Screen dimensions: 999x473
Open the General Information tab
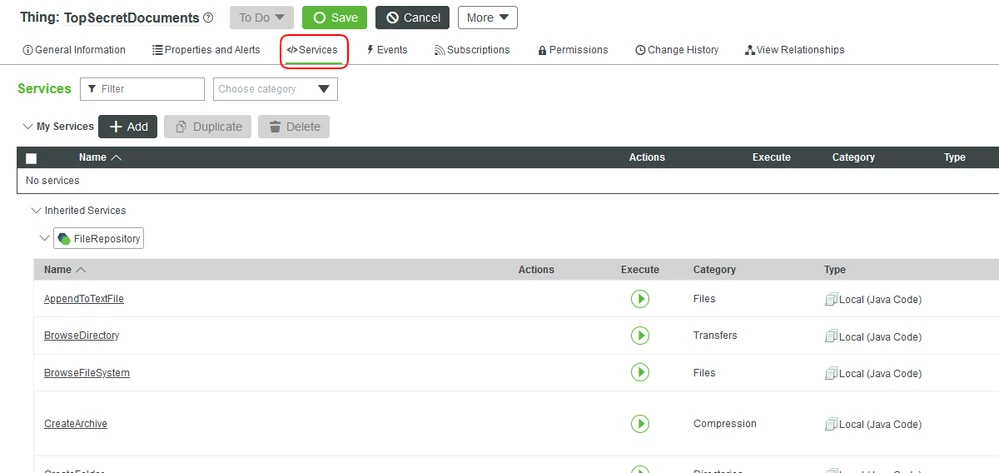tap(74, 50)
